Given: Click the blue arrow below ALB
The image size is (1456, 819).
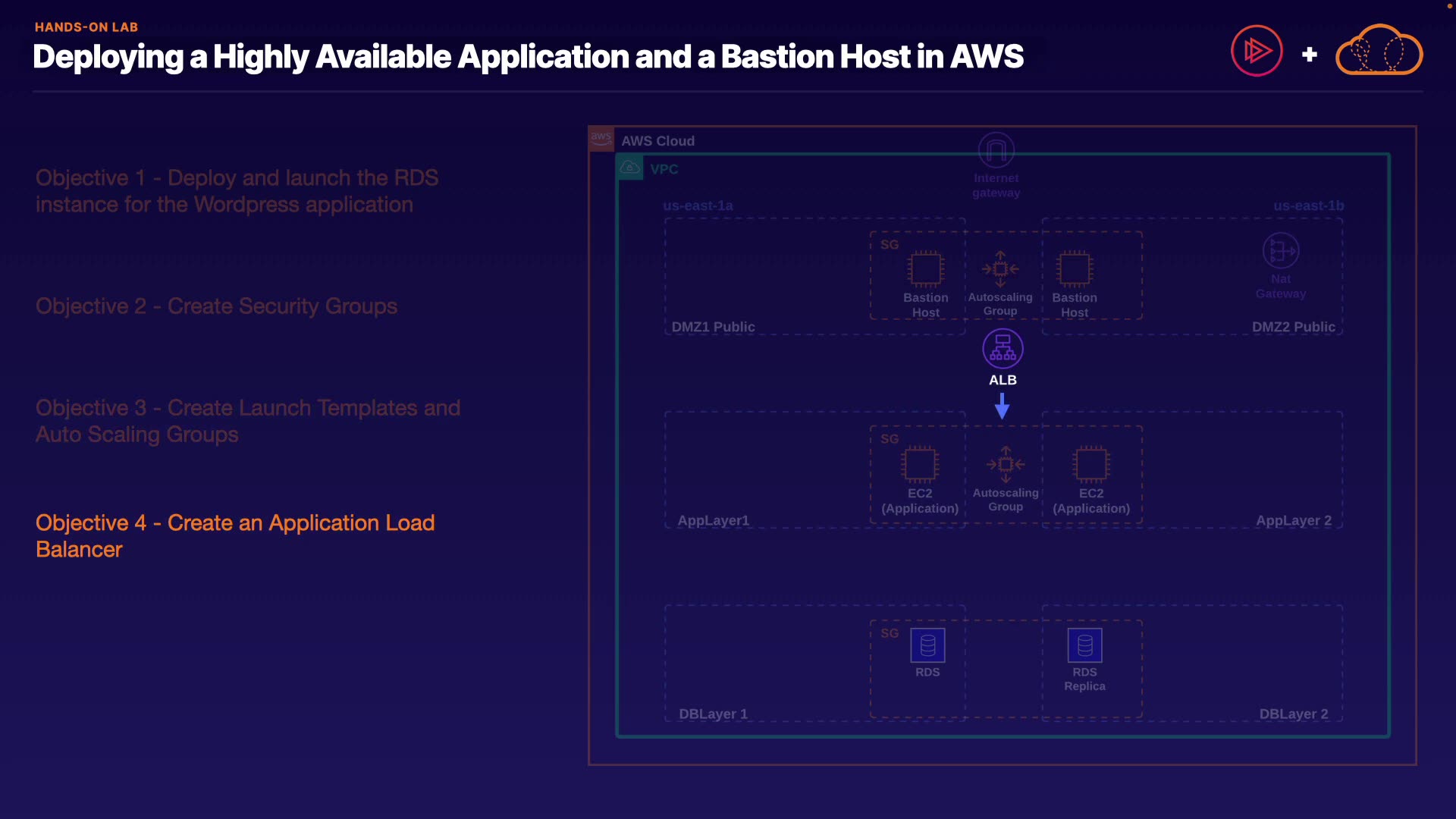Looking at the screenshot, I should (x=1002, y=407).
